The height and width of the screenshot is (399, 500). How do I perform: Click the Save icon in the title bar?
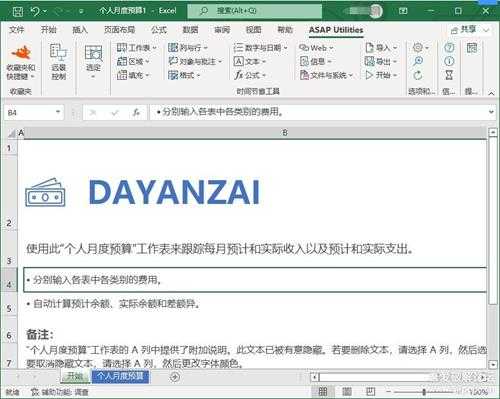point(17,12)
